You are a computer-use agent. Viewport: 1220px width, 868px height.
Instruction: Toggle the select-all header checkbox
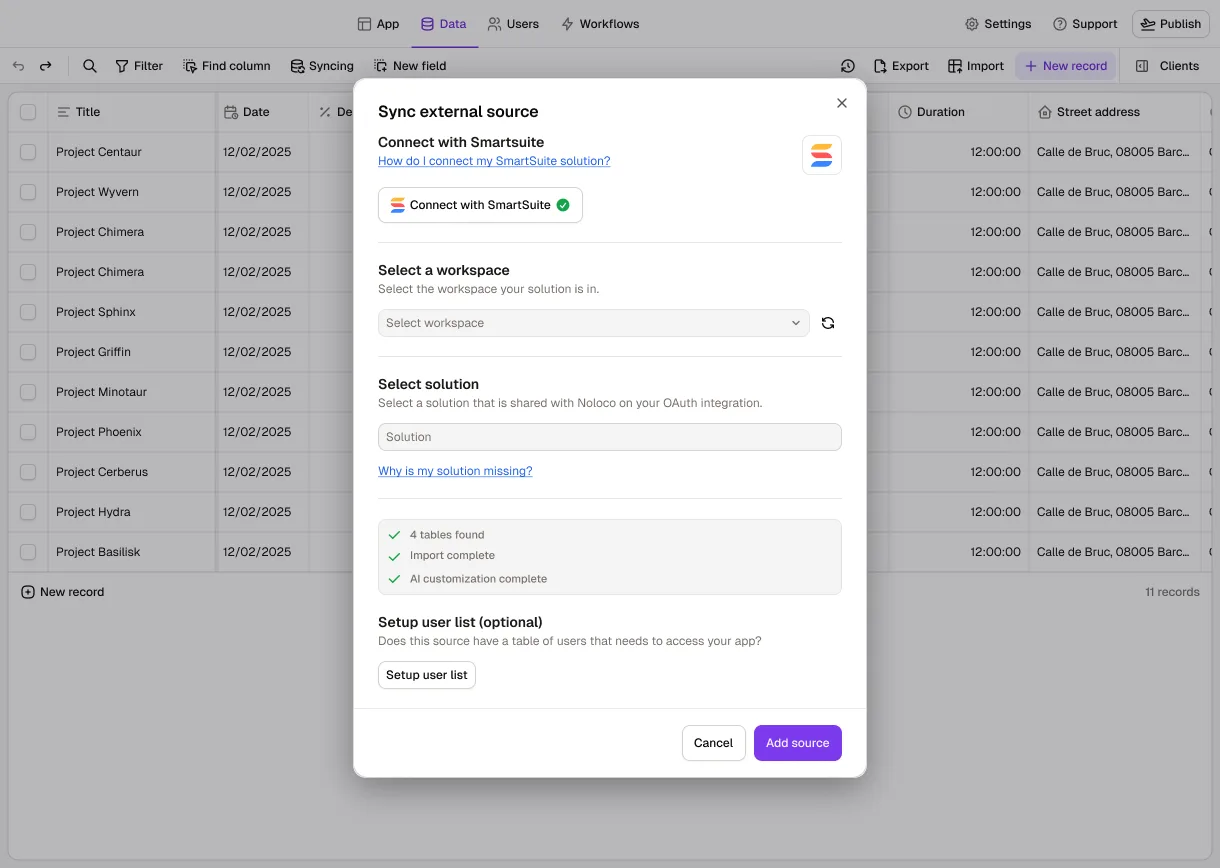[28, 112]
